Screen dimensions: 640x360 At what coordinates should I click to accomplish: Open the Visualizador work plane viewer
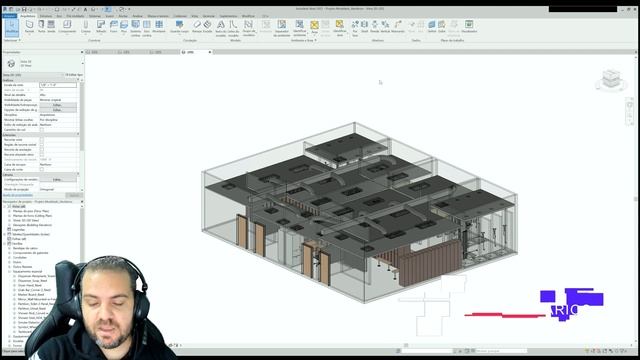pyautogui.click(x=469, y=27)
